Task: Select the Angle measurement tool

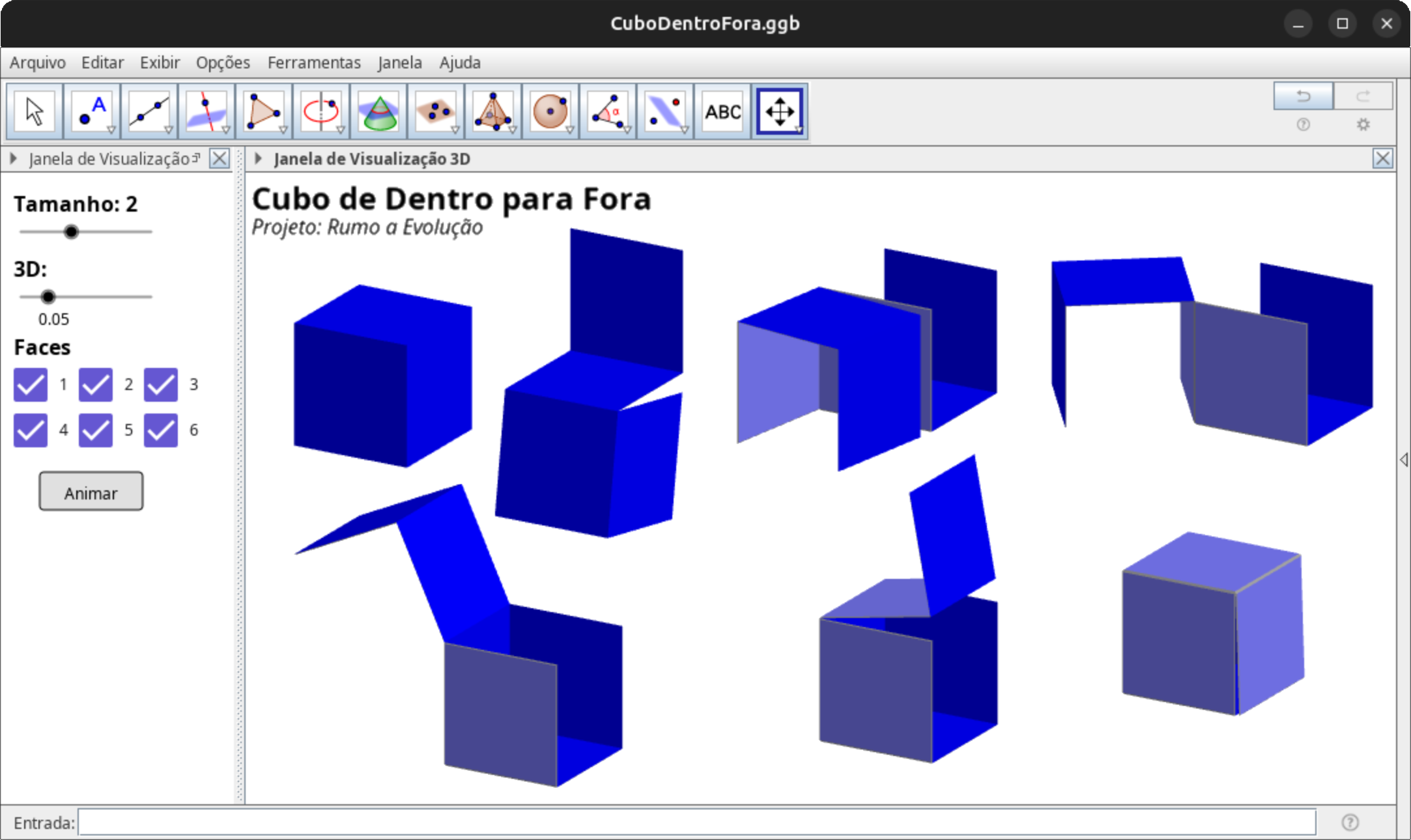Action: 608,111
